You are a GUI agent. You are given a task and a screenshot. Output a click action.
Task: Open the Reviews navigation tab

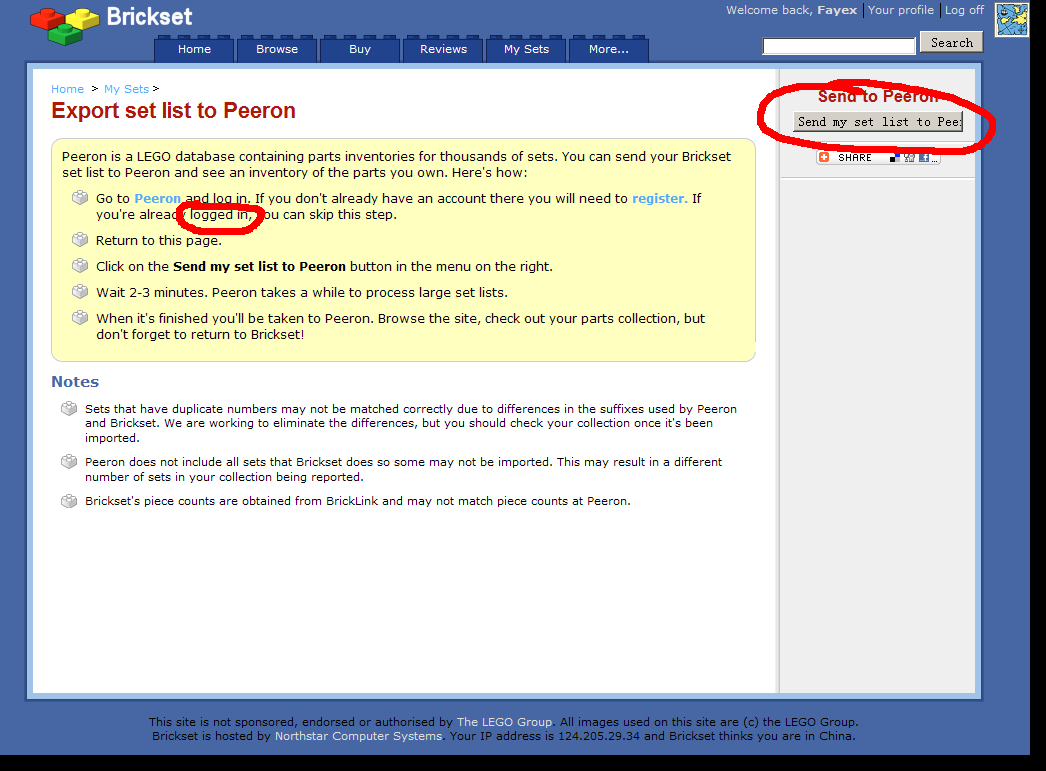tap(443, 49)
